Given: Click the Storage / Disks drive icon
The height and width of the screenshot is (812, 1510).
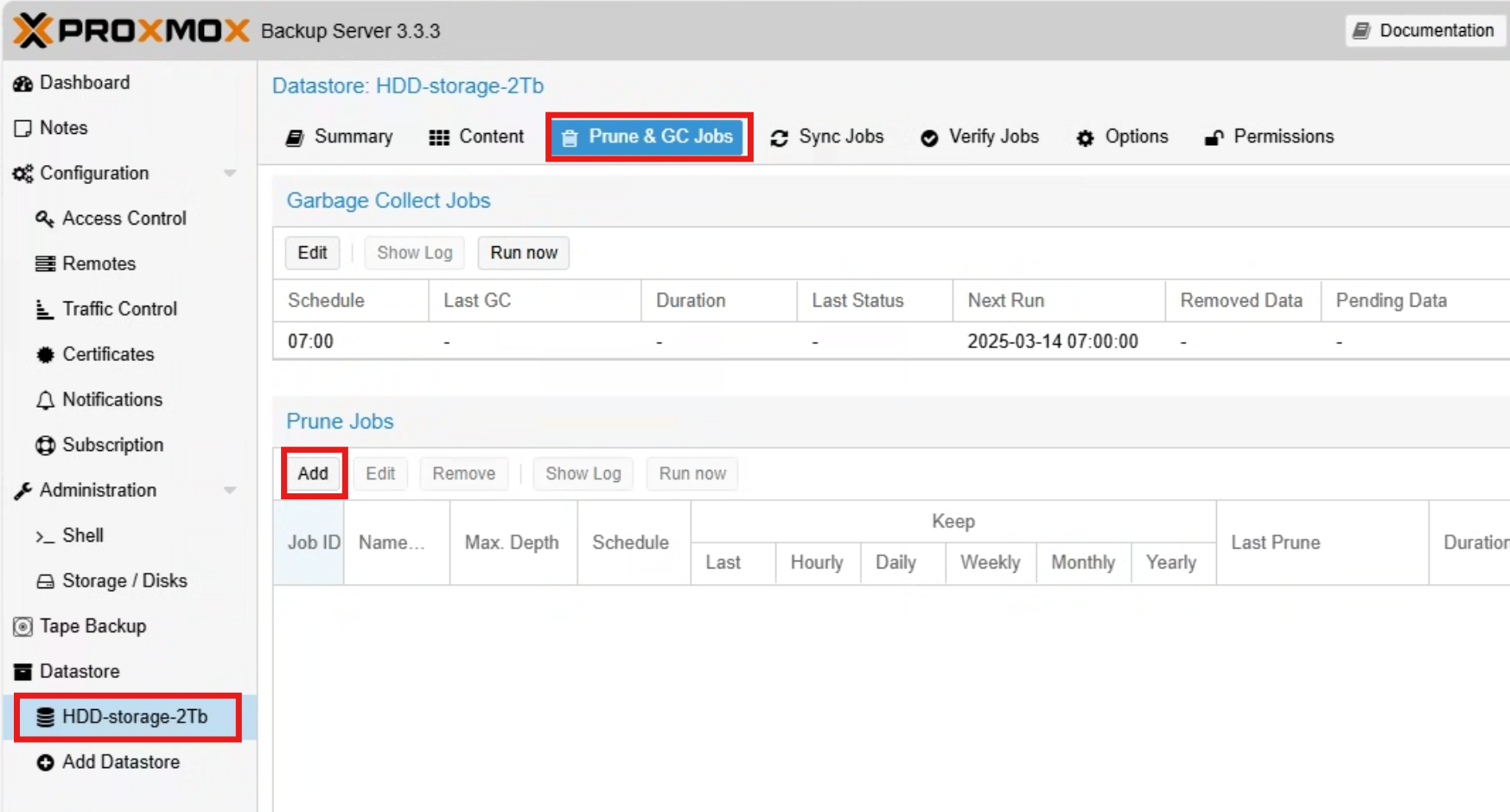Looking at the screenshot, I should click(x=45, y=581).
